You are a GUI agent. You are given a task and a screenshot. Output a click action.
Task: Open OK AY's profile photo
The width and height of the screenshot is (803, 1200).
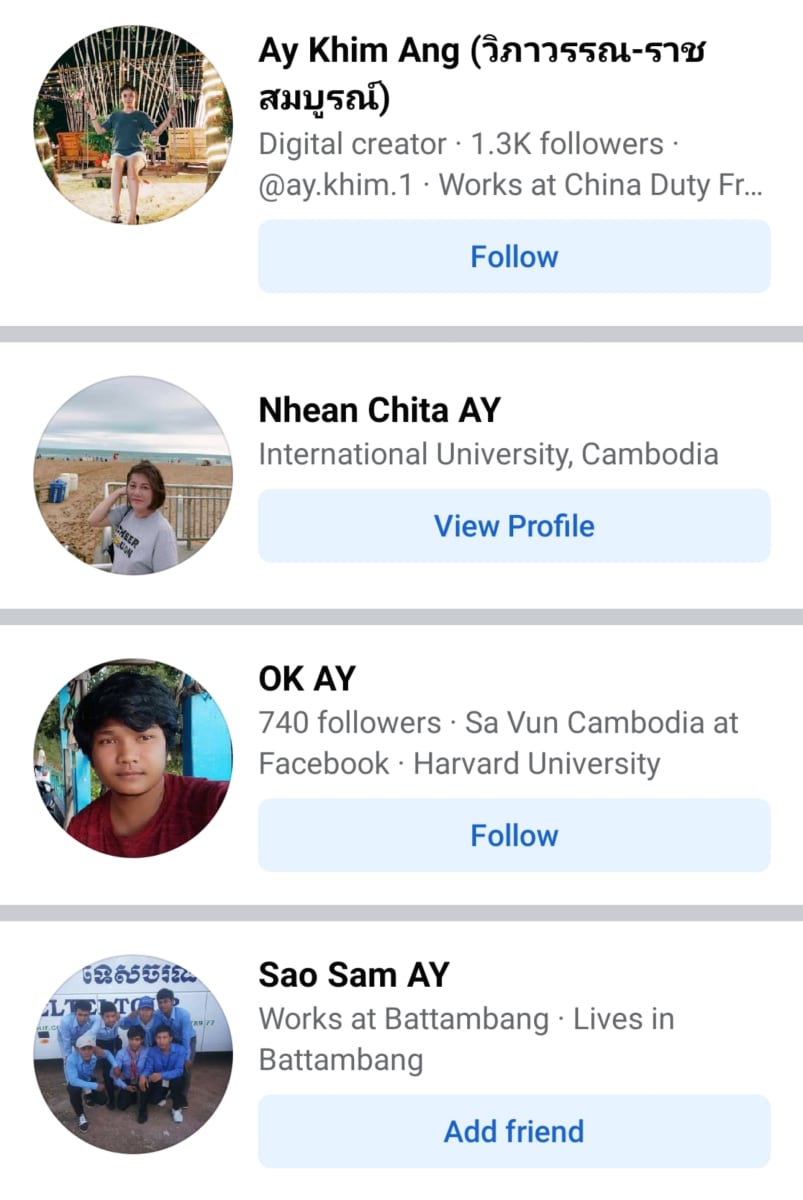click(x=133, y=758)
